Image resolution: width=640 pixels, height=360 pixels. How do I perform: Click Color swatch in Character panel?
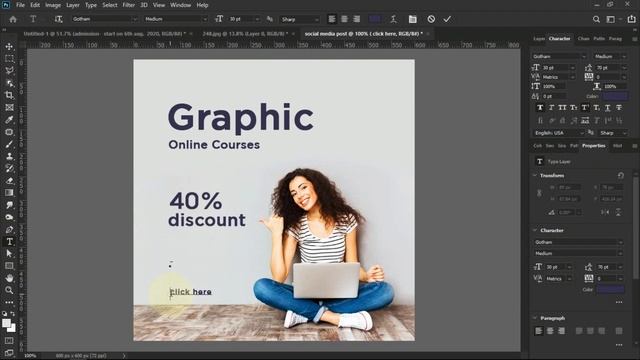coord(616,96)
